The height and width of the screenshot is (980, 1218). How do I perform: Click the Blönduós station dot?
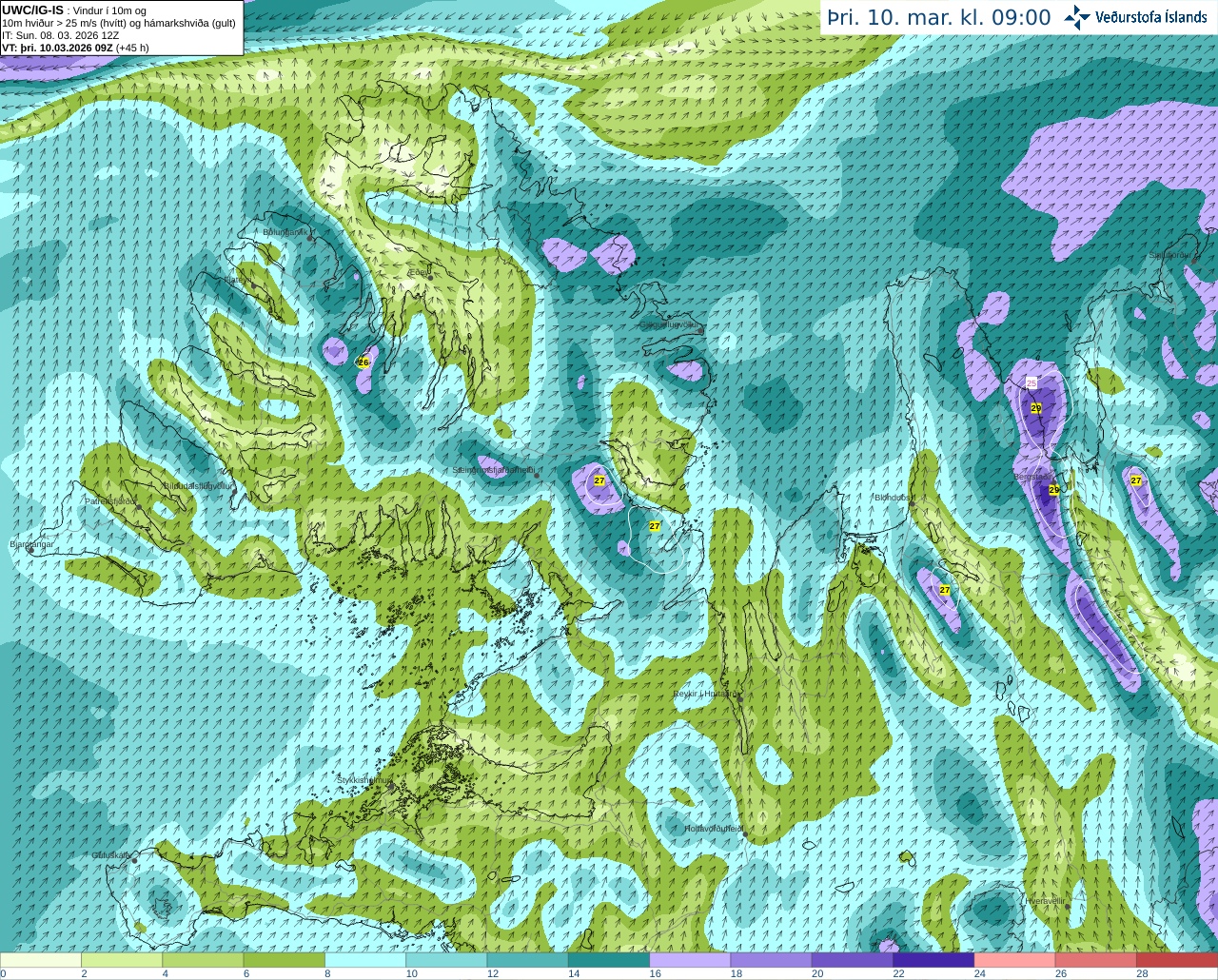click(913, 504)
